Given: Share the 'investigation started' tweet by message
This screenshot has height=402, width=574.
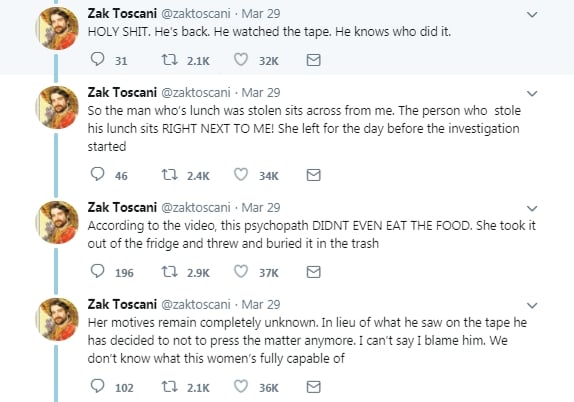Looking at the screenshot, I should [313, 175].
